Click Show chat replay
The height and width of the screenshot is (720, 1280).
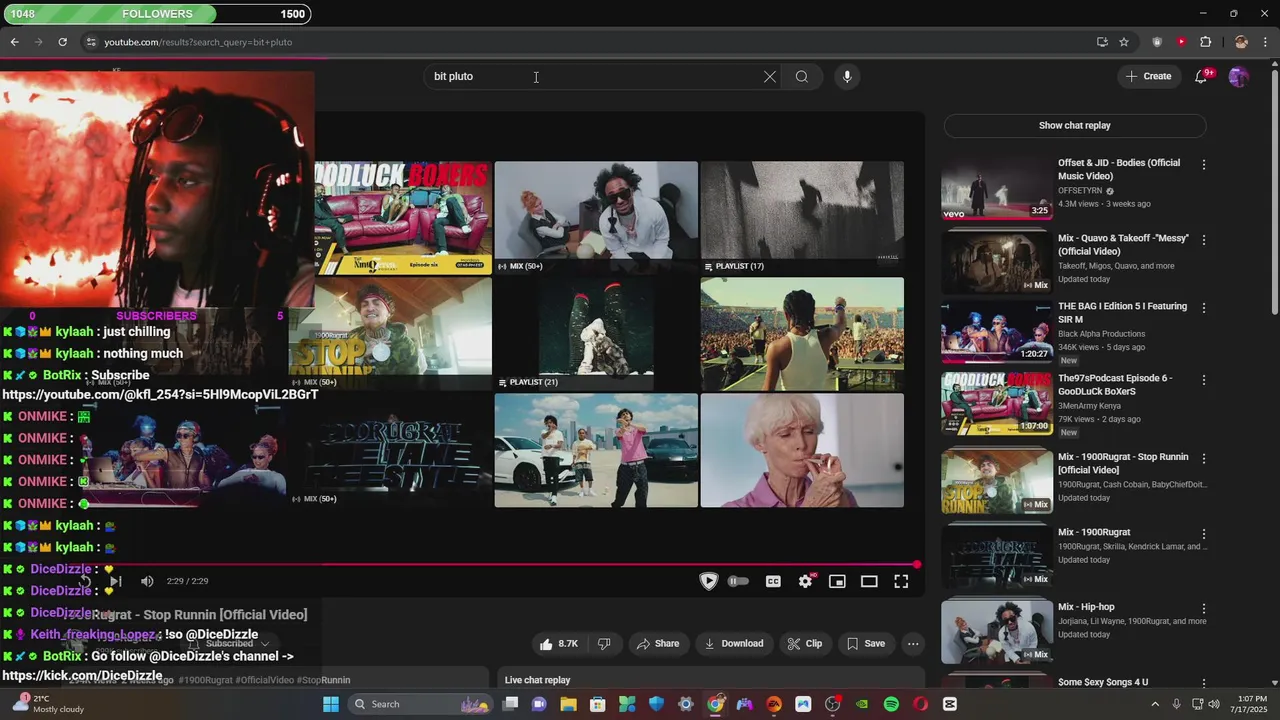(x=1074, y=126)
